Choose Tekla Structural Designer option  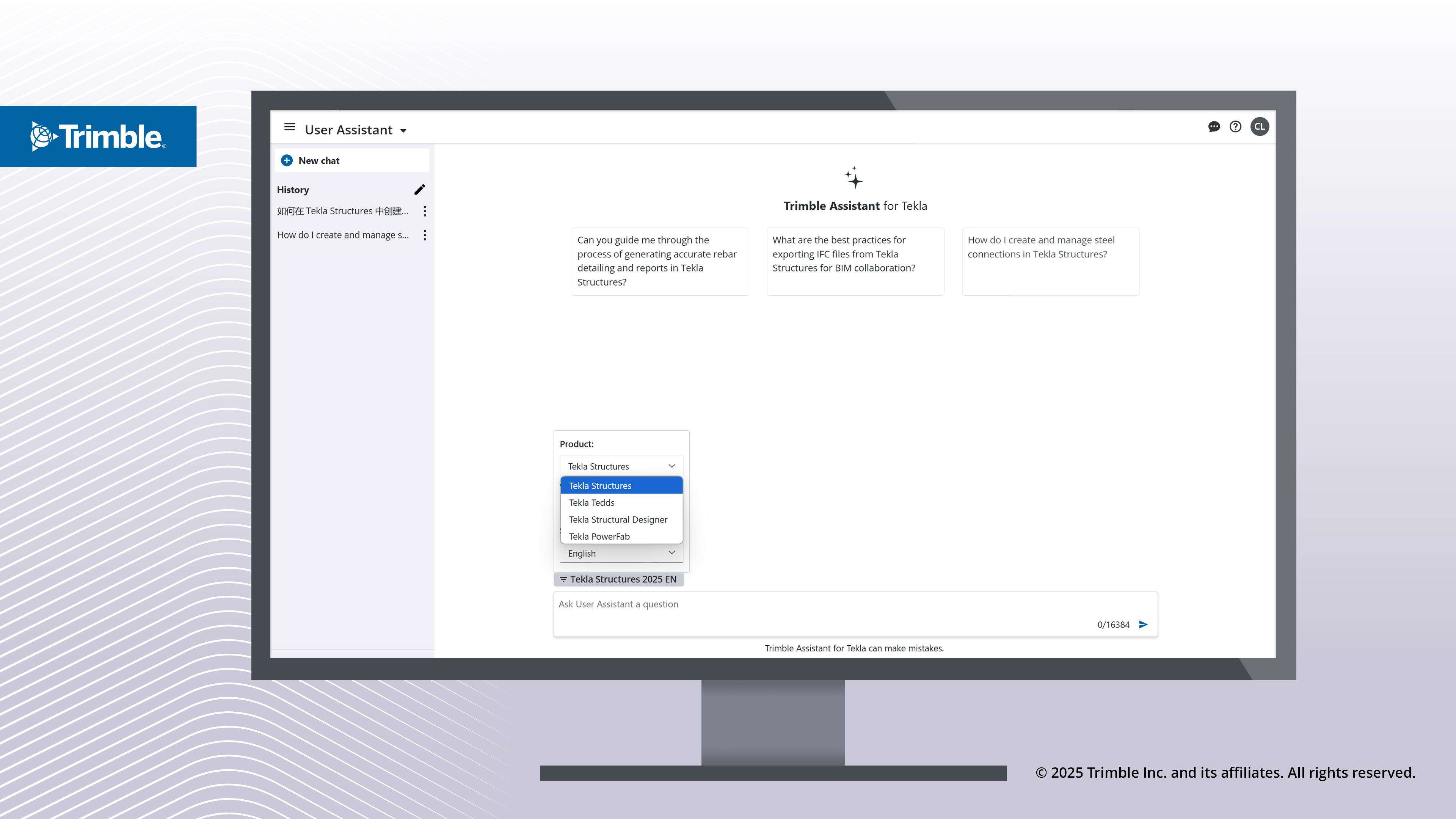point(621,519)
